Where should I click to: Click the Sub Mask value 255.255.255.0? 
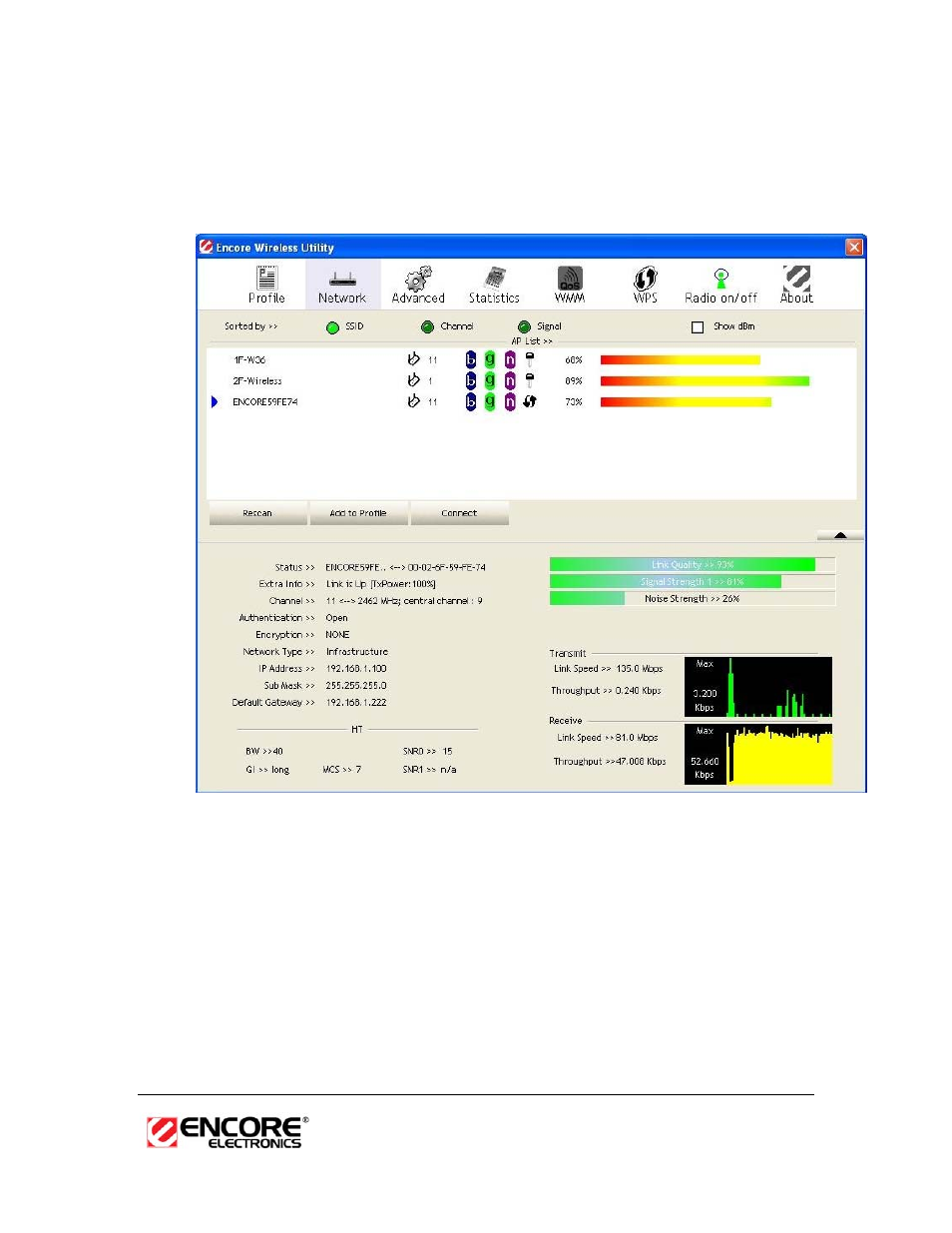(x=356, y=686)
